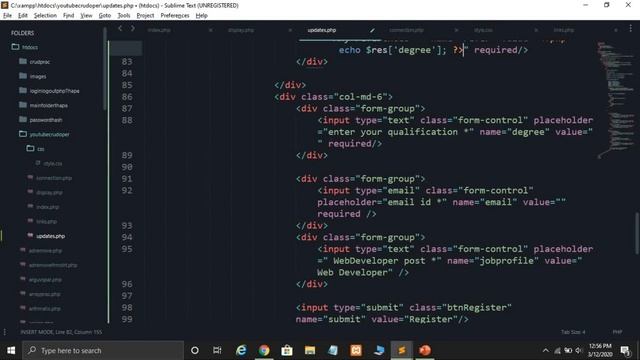Switch to the display.php tab
This screenshot has height=360, width=640.
241,30
